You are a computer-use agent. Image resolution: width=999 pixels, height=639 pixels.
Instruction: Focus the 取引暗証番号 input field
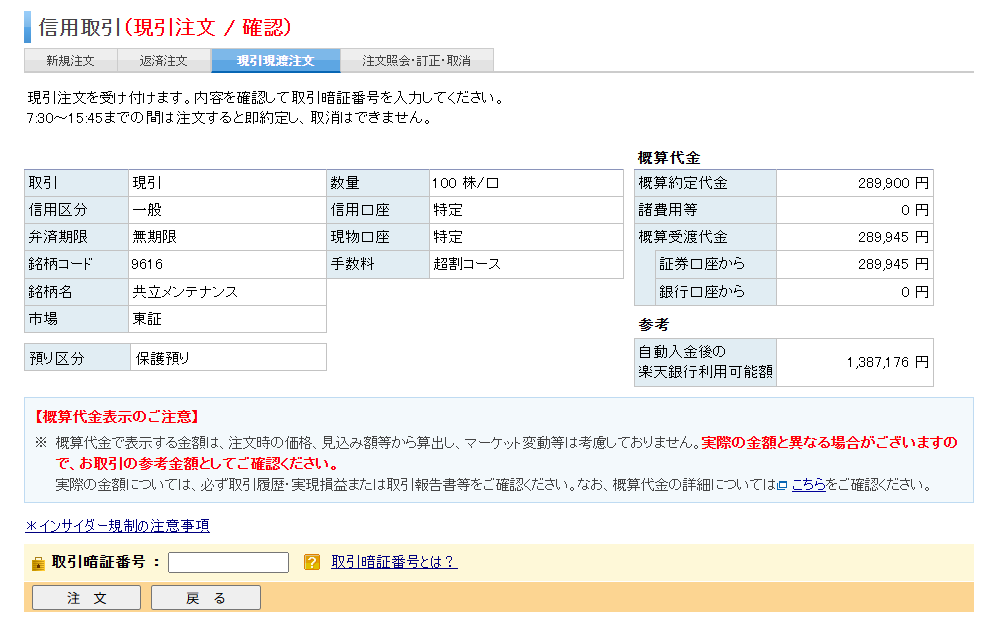point(228,563)
